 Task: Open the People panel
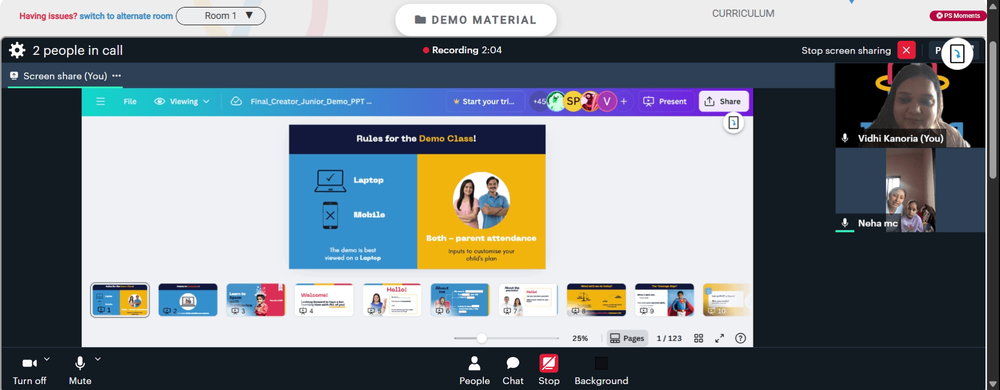click(474, 371)
